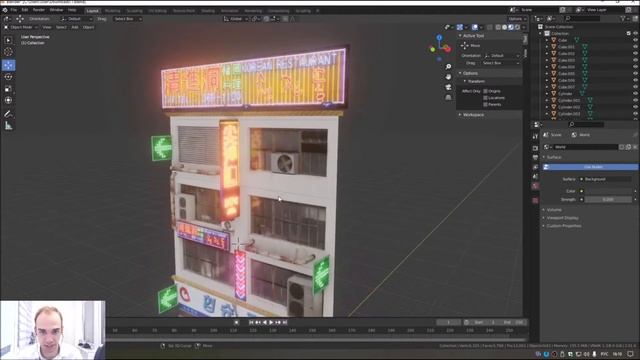Toggle wireframe viewport shading
Image resolution: width=640 pixels, height=360 pixels.
pyautogui.click(x=498, y=27)
